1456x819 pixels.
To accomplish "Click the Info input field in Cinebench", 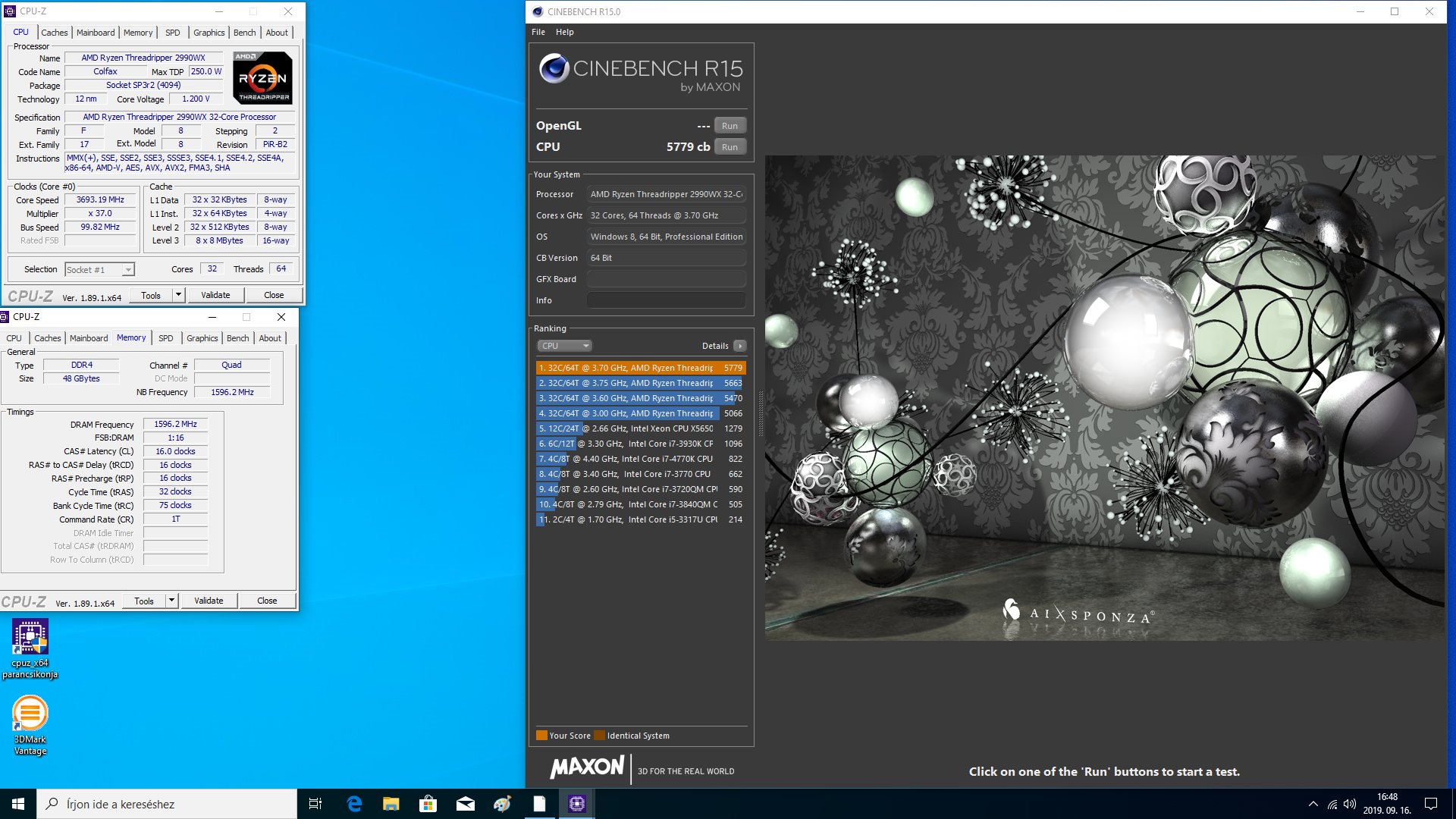I will 667,300.
